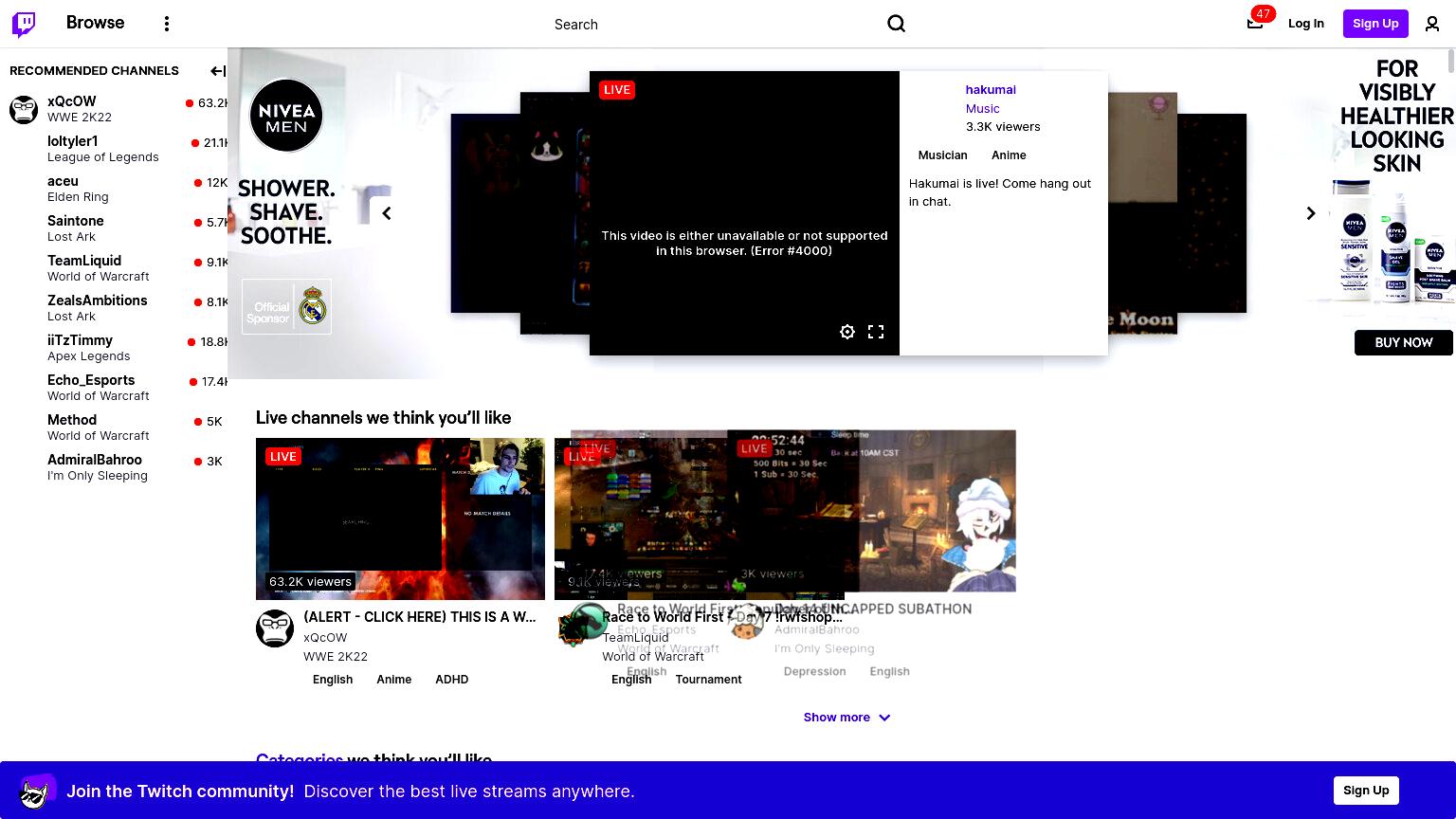The image size is (1456, 819).
Task: Open AdmiralBahroo channel in the sidebar
Action: tap(114, 467)
